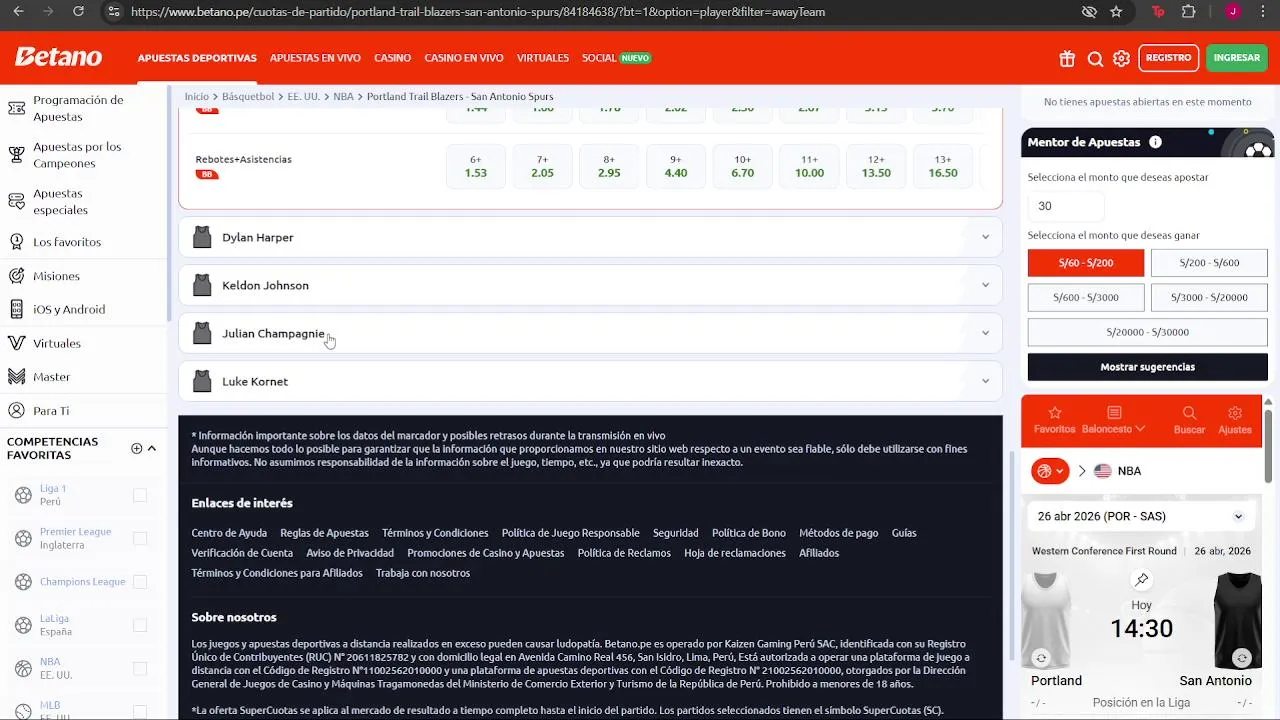Viewport: 1280px width, 720px height.
Task: Select the S/3000 - S/20000 win range
Action: [x=1209, y=297]
